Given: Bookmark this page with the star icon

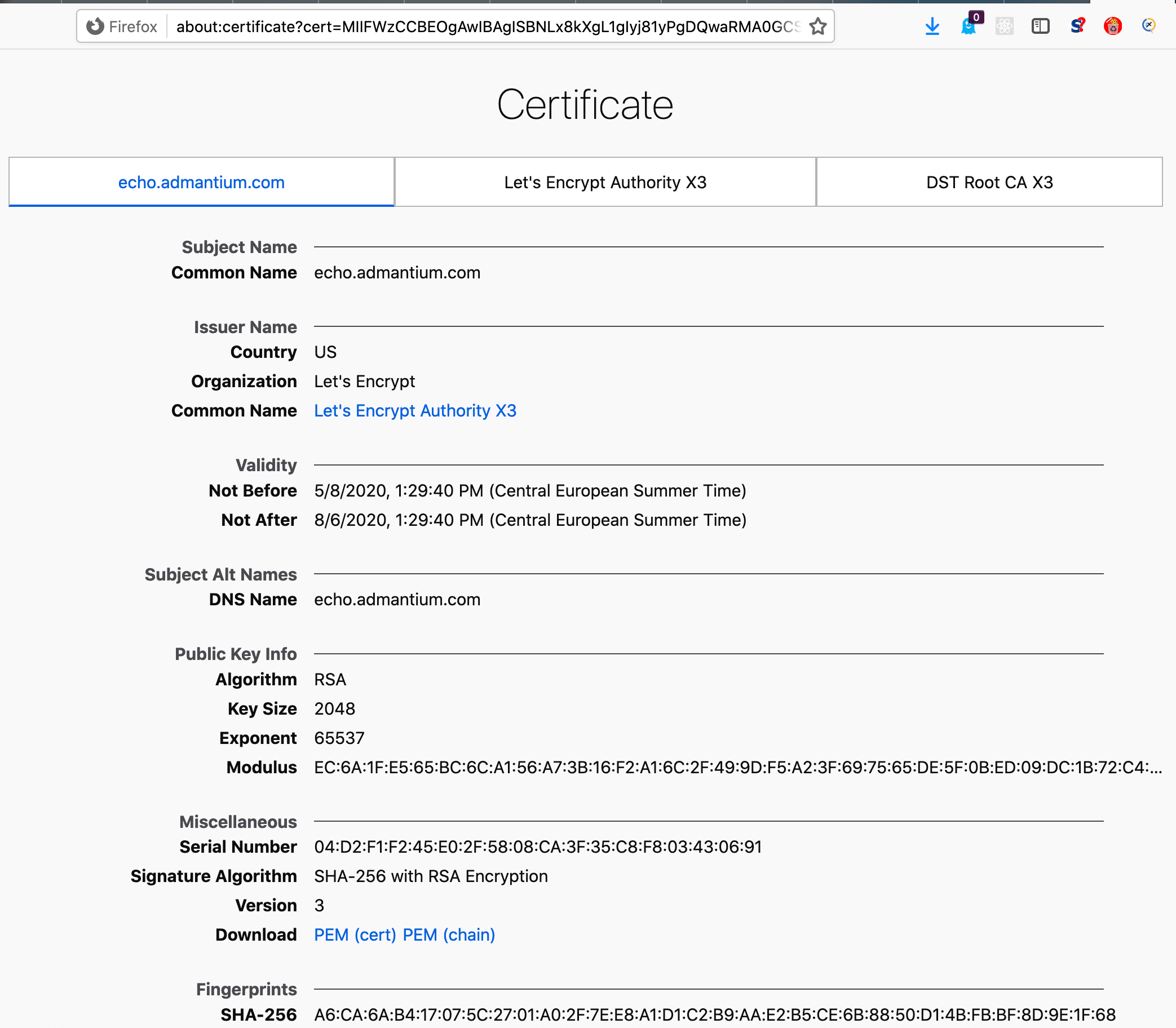Looking at the screenshot, I should pyautogui.click(x=818, y=26).
